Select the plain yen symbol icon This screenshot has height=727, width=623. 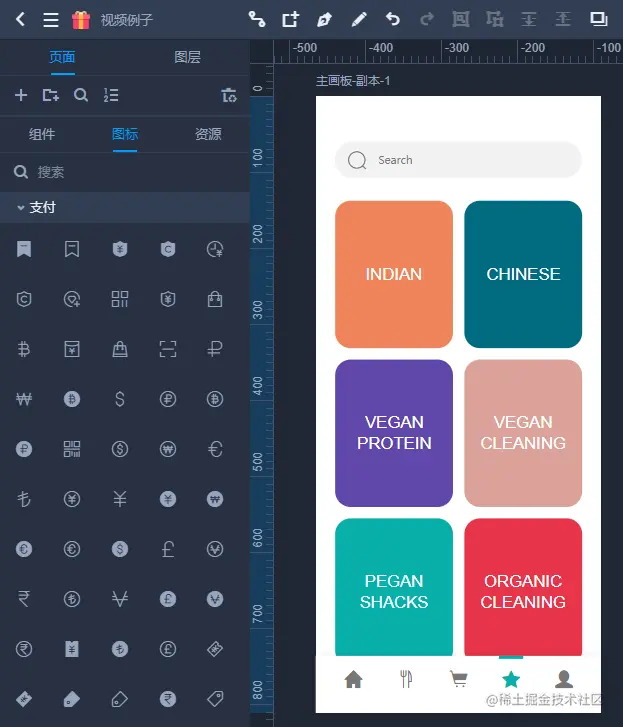click(120, 499)
